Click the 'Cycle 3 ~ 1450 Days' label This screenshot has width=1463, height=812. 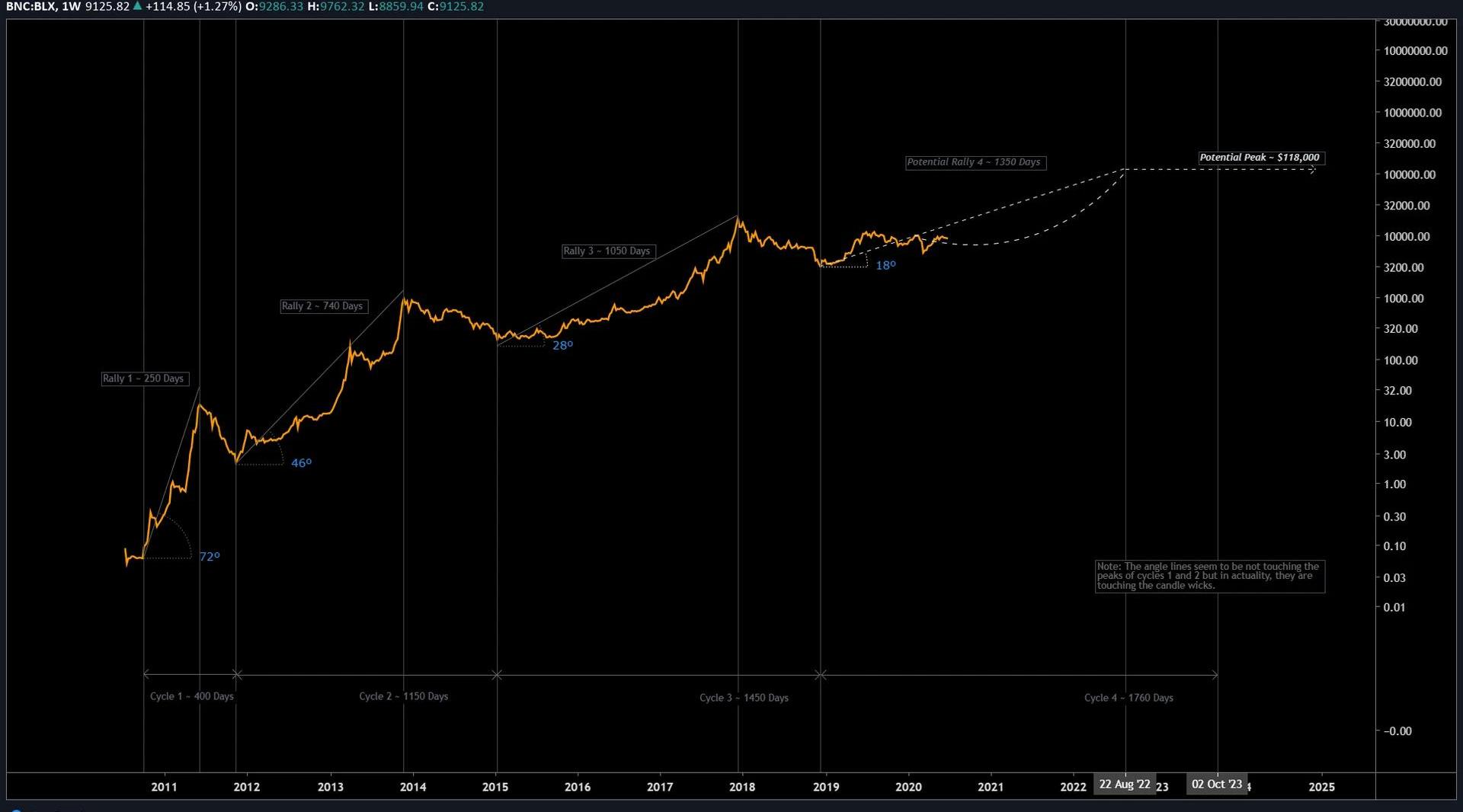[x=744, y=699]
